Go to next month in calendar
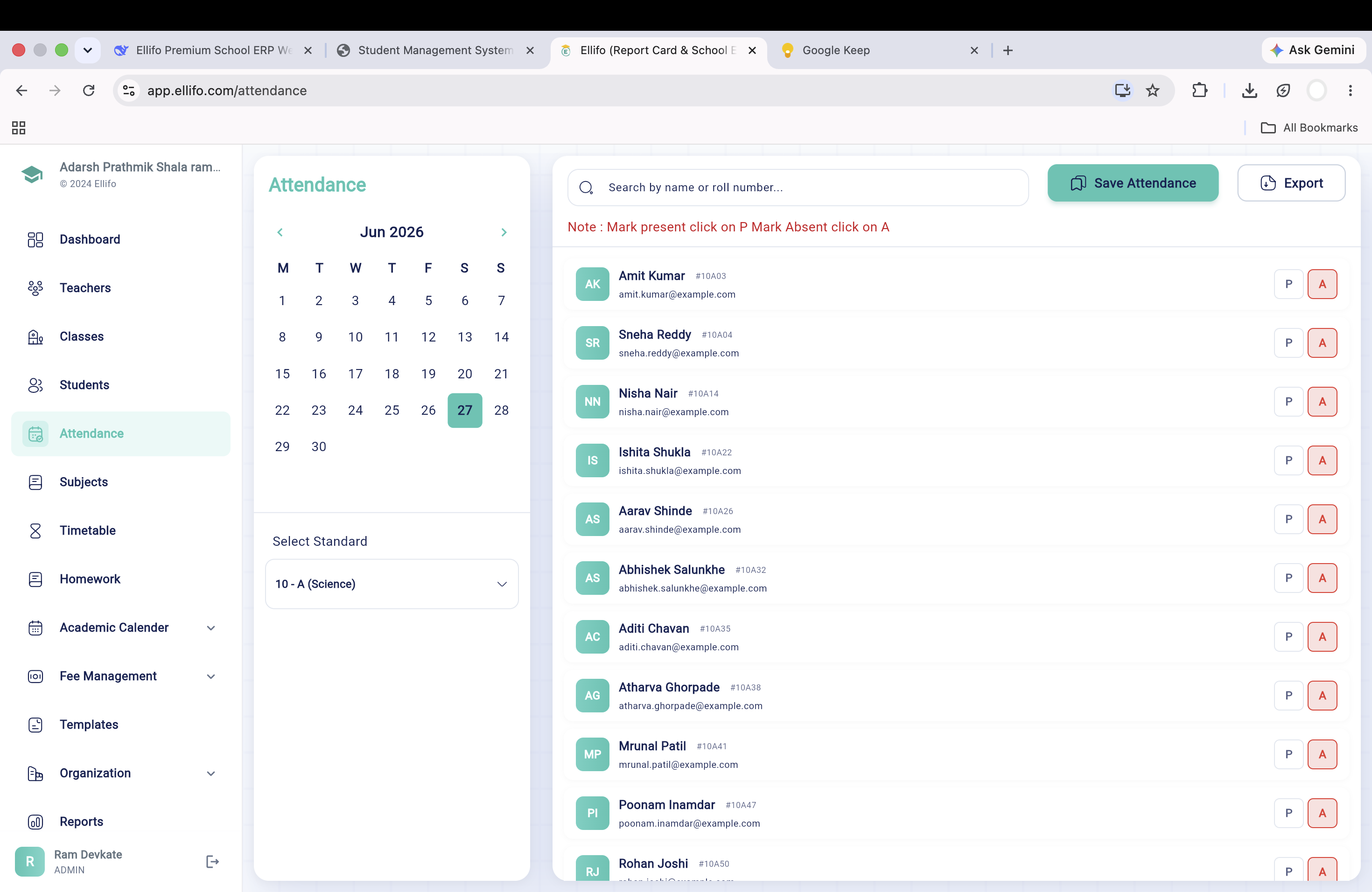The image size is (1372, 892). 504,232
